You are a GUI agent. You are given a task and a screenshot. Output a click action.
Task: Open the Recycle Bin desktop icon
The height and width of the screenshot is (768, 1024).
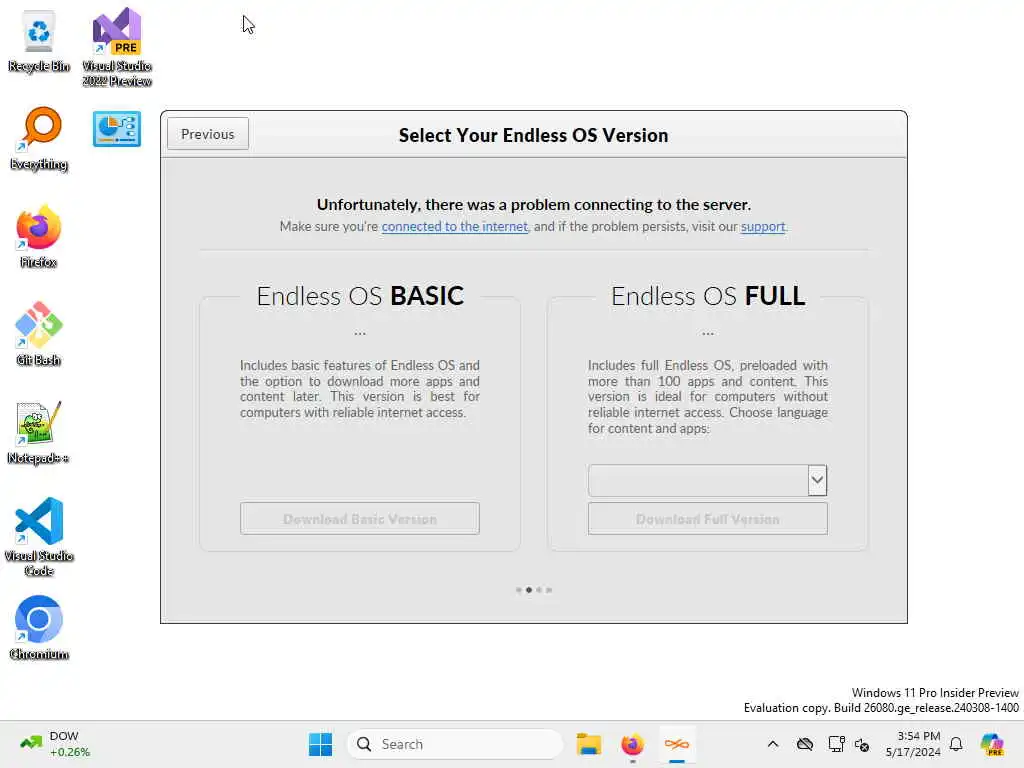point(39,40)
